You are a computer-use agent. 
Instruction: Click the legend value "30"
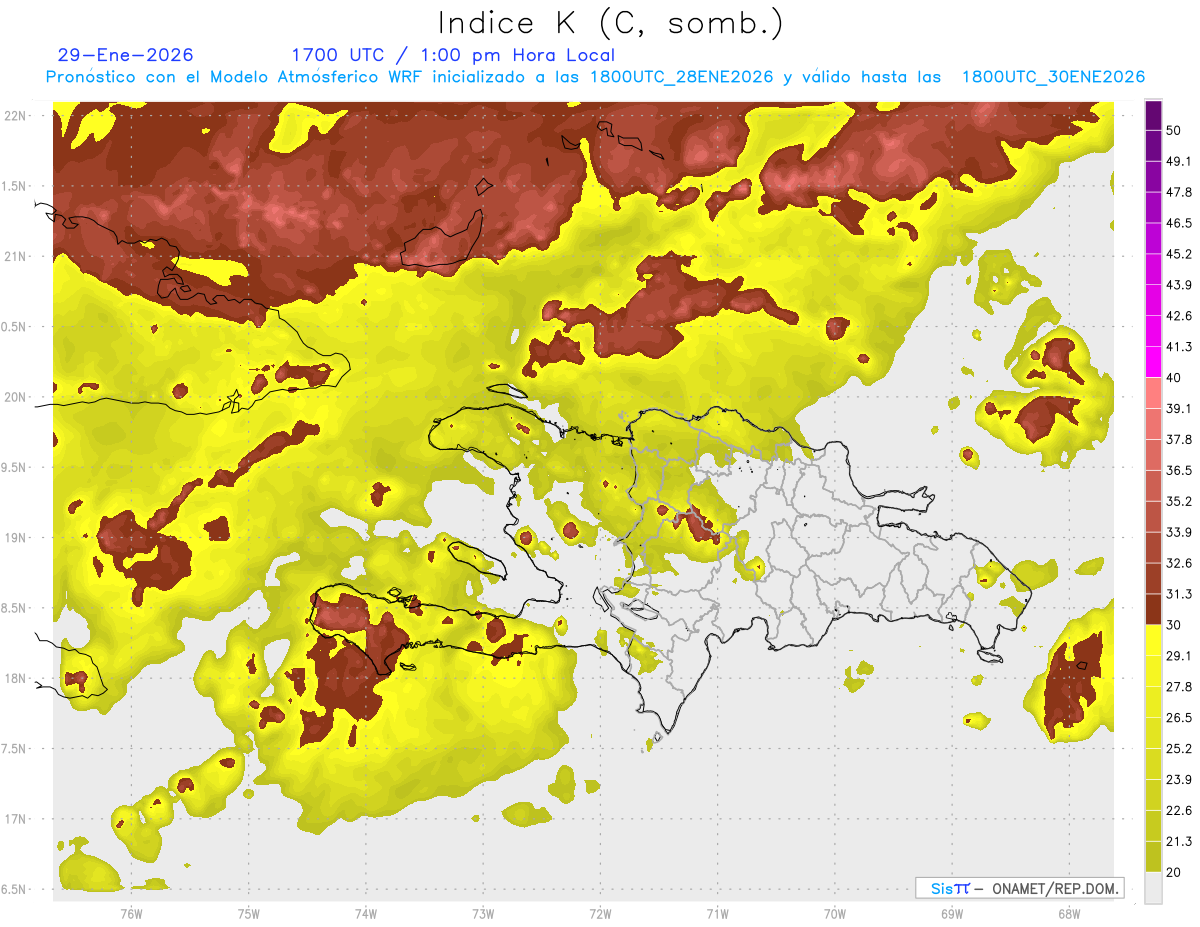[1174, 625]
